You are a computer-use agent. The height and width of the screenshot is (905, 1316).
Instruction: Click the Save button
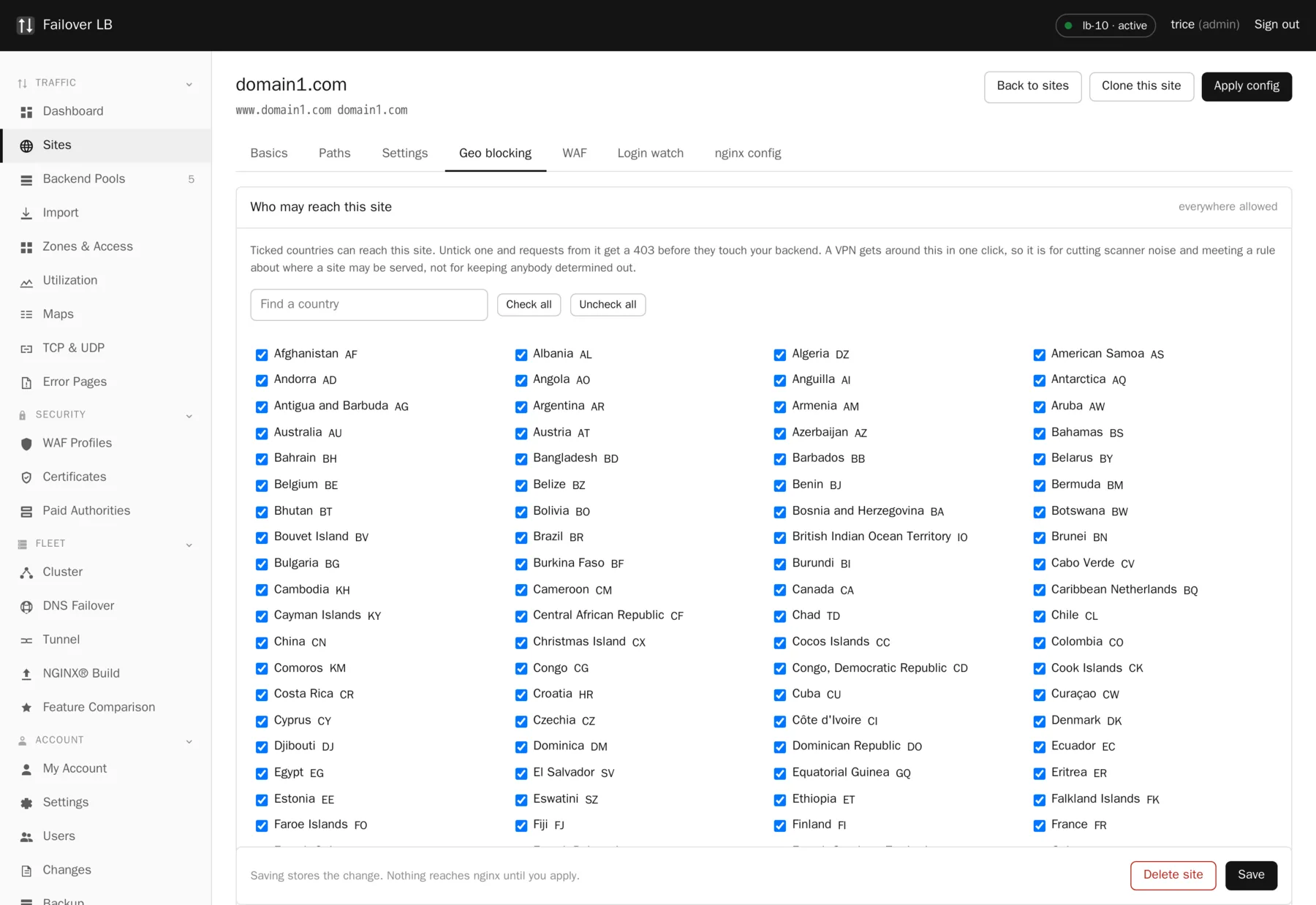(1251, 875)
